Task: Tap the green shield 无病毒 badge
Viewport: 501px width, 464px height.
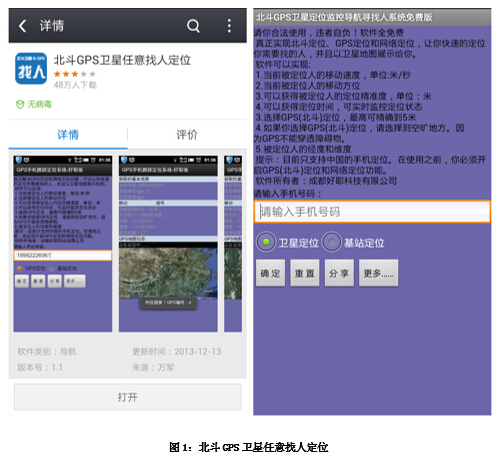Action: pyautogui.click(x=34, y=105)
